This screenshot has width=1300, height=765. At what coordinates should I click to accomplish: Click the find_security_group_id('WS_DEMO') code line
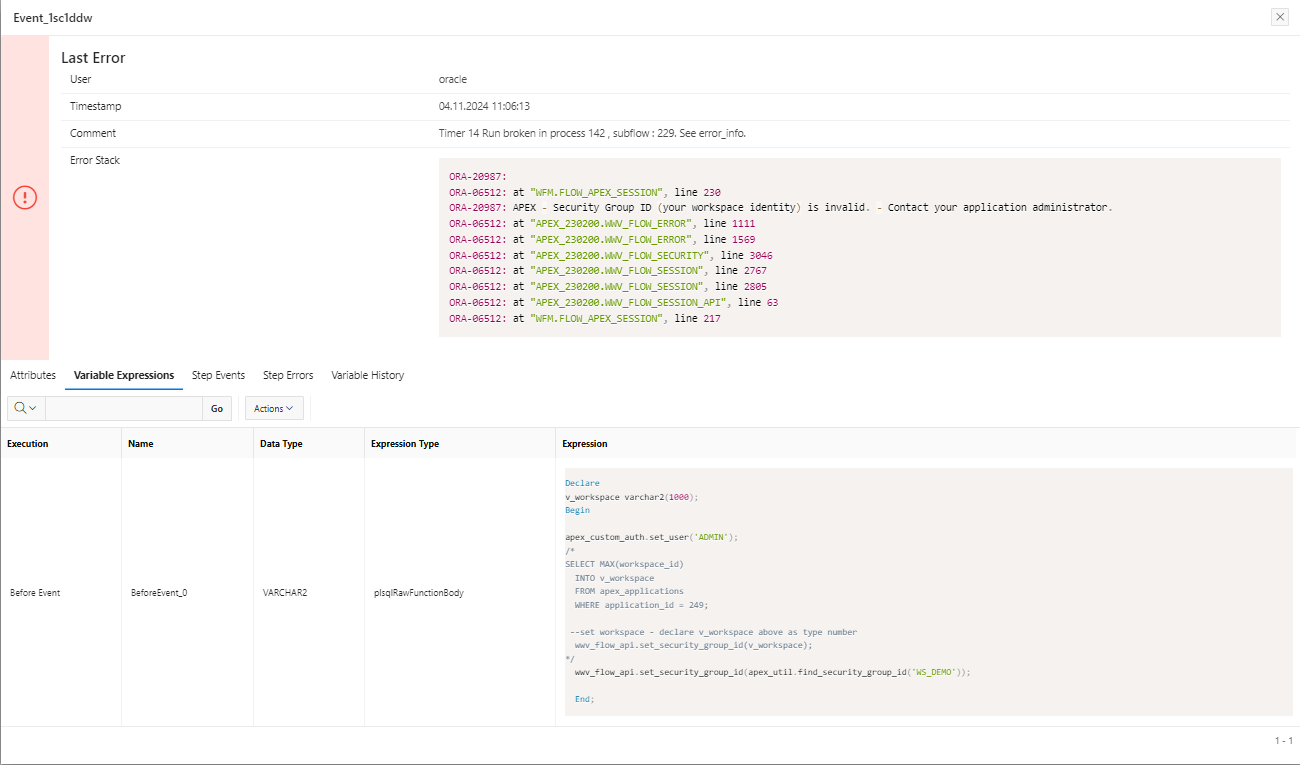773,672
